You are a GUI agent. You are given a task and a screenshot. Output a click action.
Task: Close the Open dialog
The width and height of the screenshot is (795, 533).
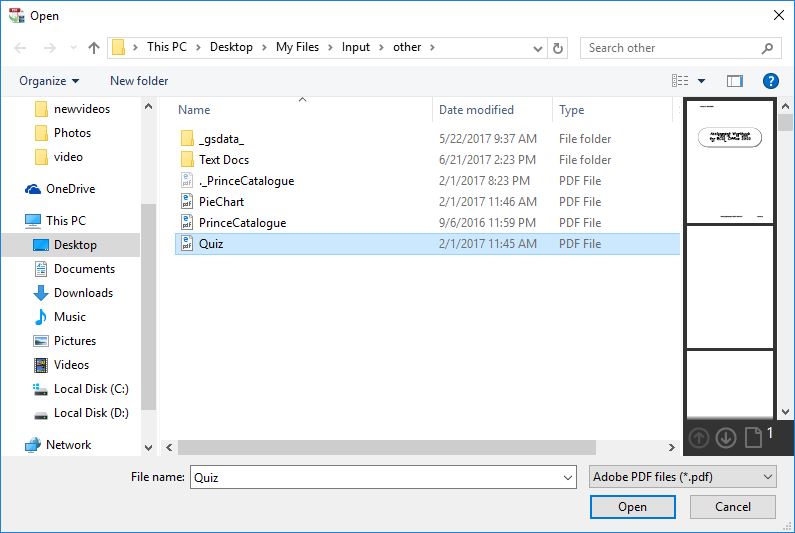tap(779, 15)
